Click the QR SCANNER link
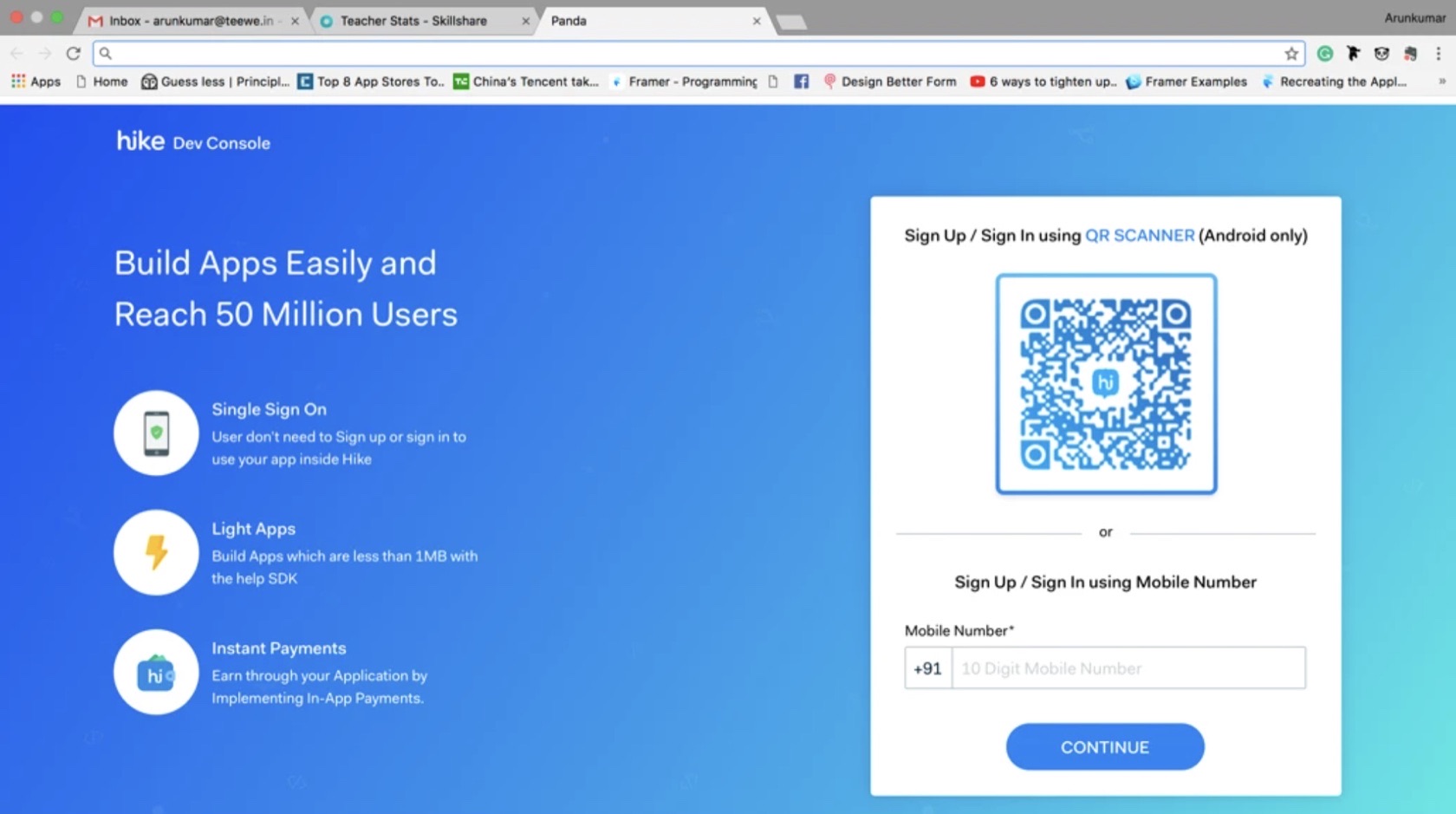The width and height of the screenshot is (1456, 814). (1140, 236)
